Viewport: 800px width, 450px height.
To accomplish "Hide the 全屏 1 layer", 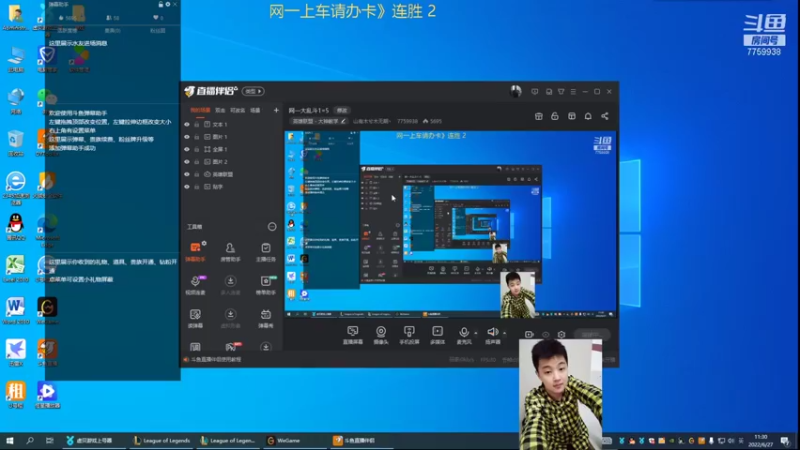I will pyautogui.click(x=187, y=149).
